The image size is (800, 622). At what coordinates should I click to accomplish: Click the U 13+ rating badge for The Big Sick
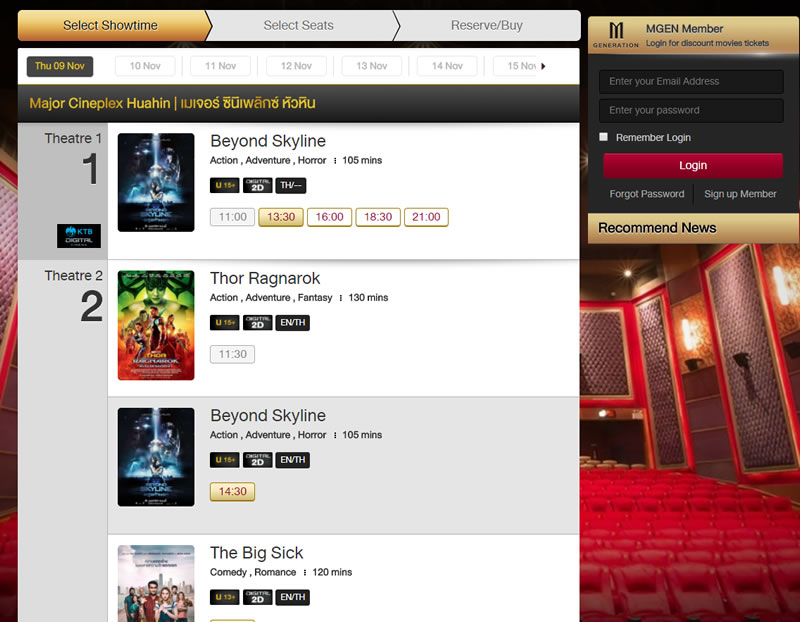tap(224, 597)
